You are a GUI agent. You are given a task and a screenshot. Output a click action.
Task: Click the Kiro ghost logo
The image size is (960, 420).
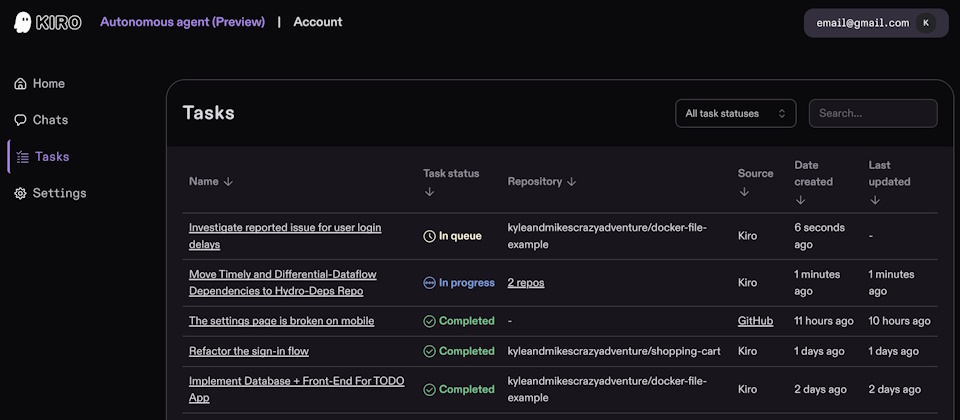pos(23,22)
